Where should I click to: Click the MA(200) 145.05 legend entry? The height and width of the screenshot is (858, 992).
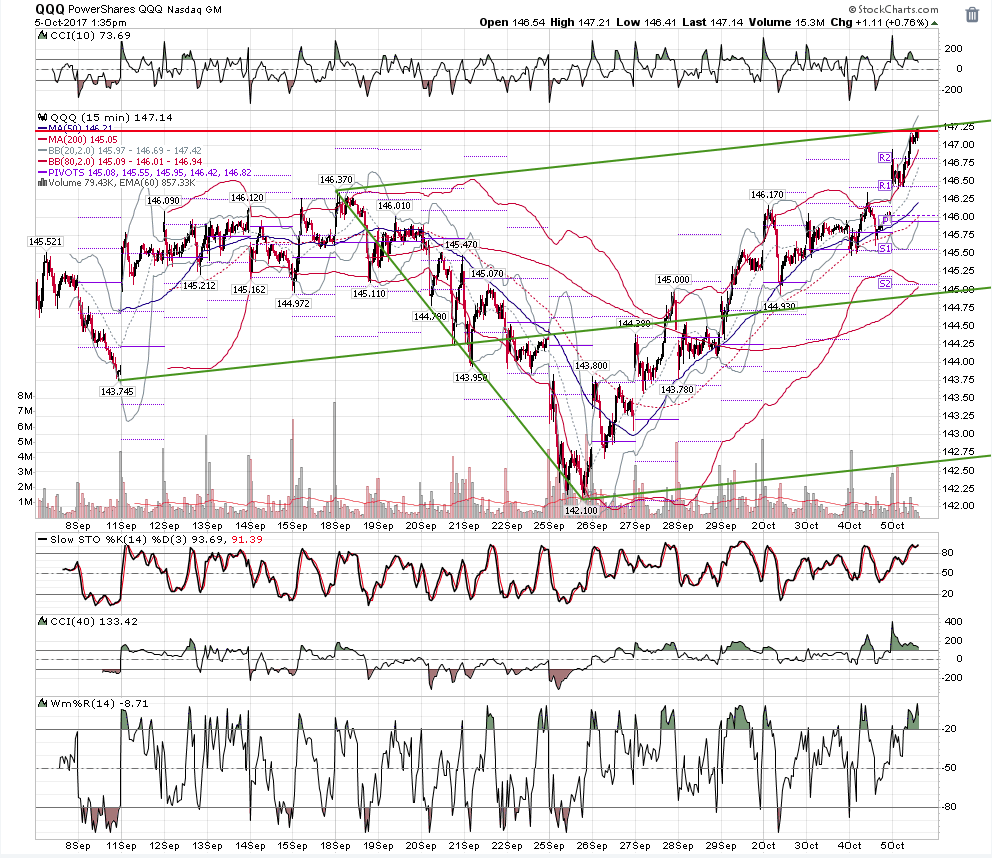coord(78,139)
